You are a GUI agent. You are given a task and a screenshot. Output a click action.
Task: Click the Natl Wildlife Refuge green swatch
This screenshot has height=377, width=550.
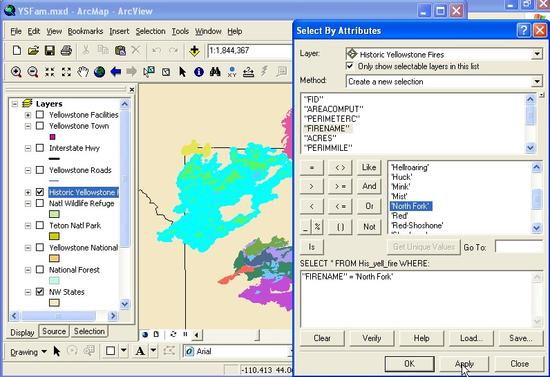54,214
